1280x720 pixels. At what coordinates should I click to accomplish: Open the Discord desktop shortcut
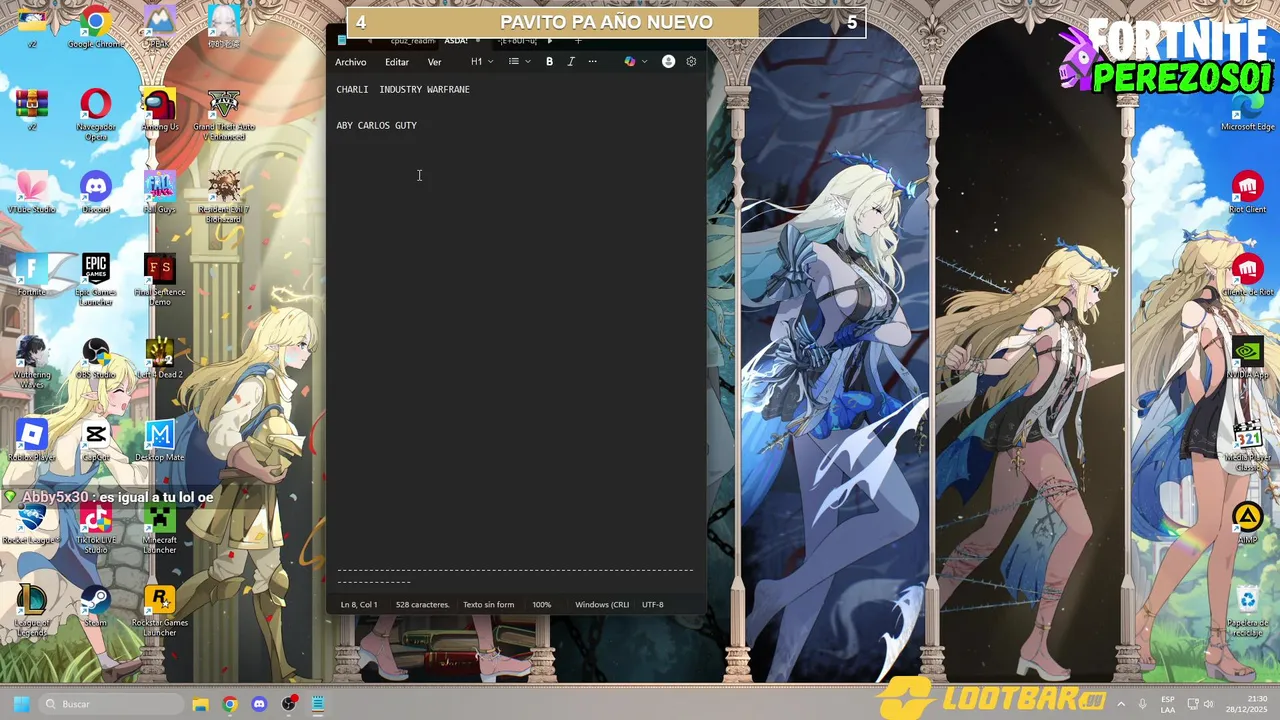(x=96, y=192)
